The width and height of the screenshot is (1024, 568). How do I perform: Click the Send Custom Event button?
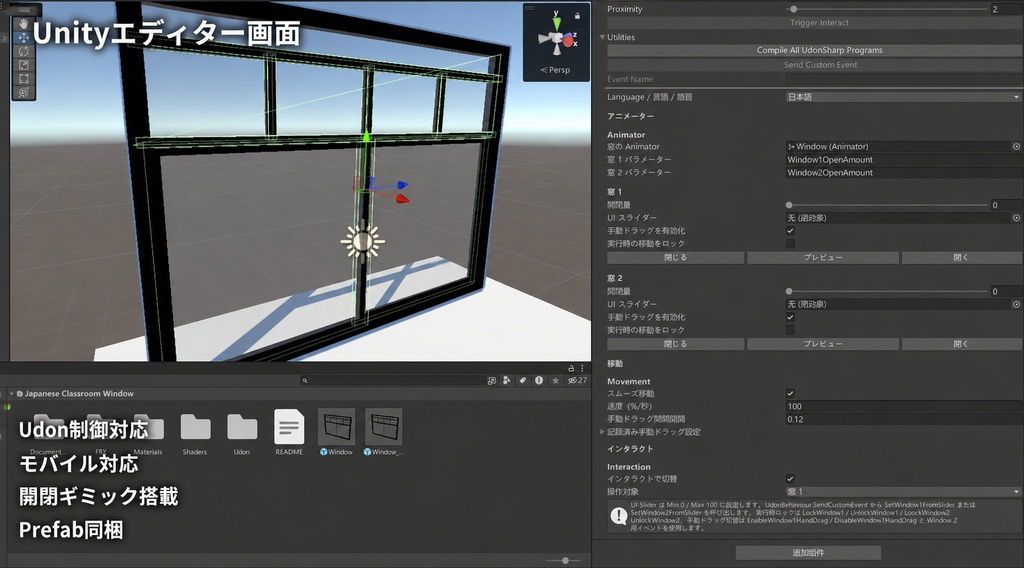(819, 65)
